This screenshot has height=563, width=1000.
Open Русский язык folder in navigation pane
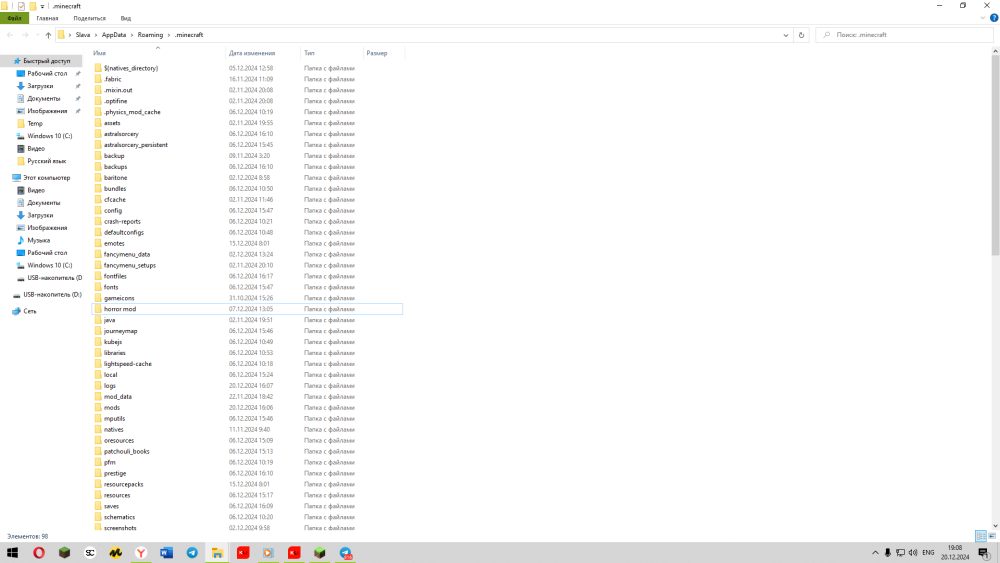tap(46, 161)
